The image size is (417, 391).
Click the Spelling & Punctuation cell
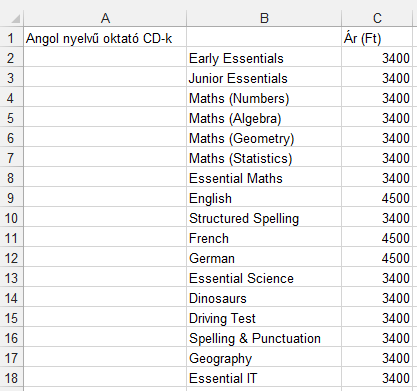pos(264,338)
